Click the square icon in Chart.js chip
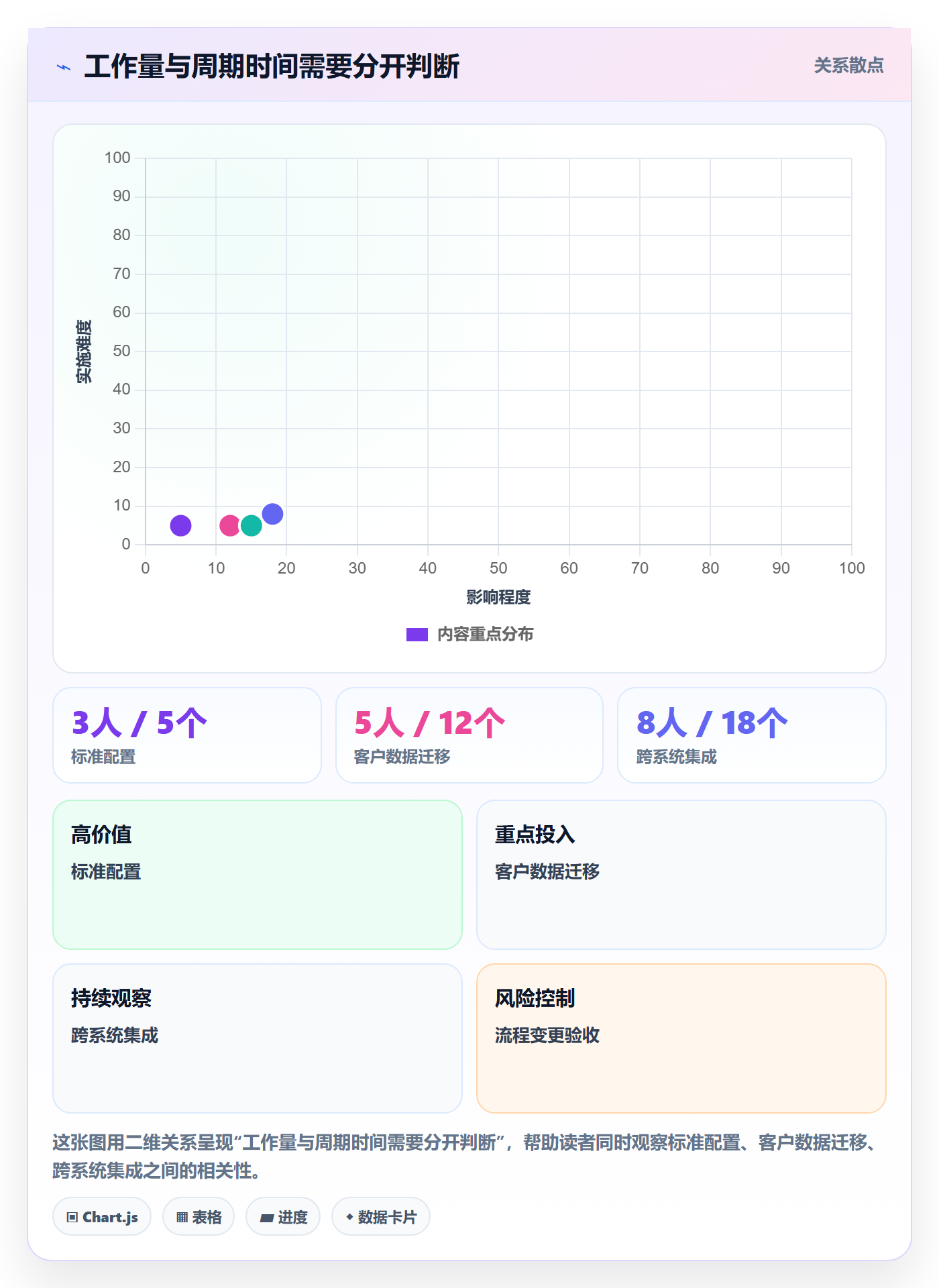Image resolution: width=939 pixels, height=1288 pixels. (x=72, y=1217)
